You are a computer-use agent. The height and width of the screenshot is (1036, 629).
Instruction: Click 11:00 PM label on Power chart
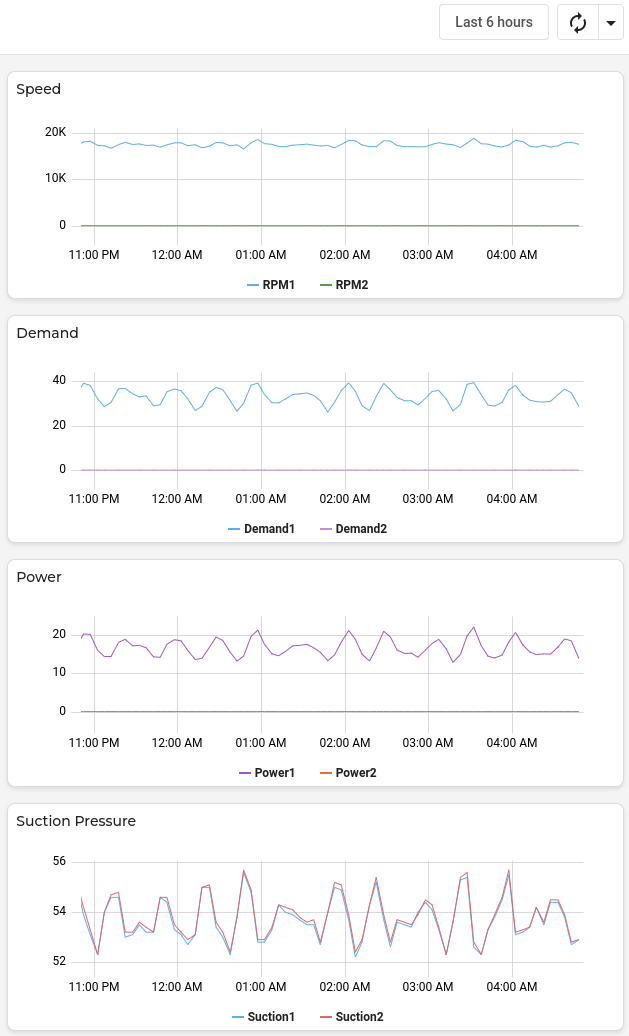tap(94, 743)
